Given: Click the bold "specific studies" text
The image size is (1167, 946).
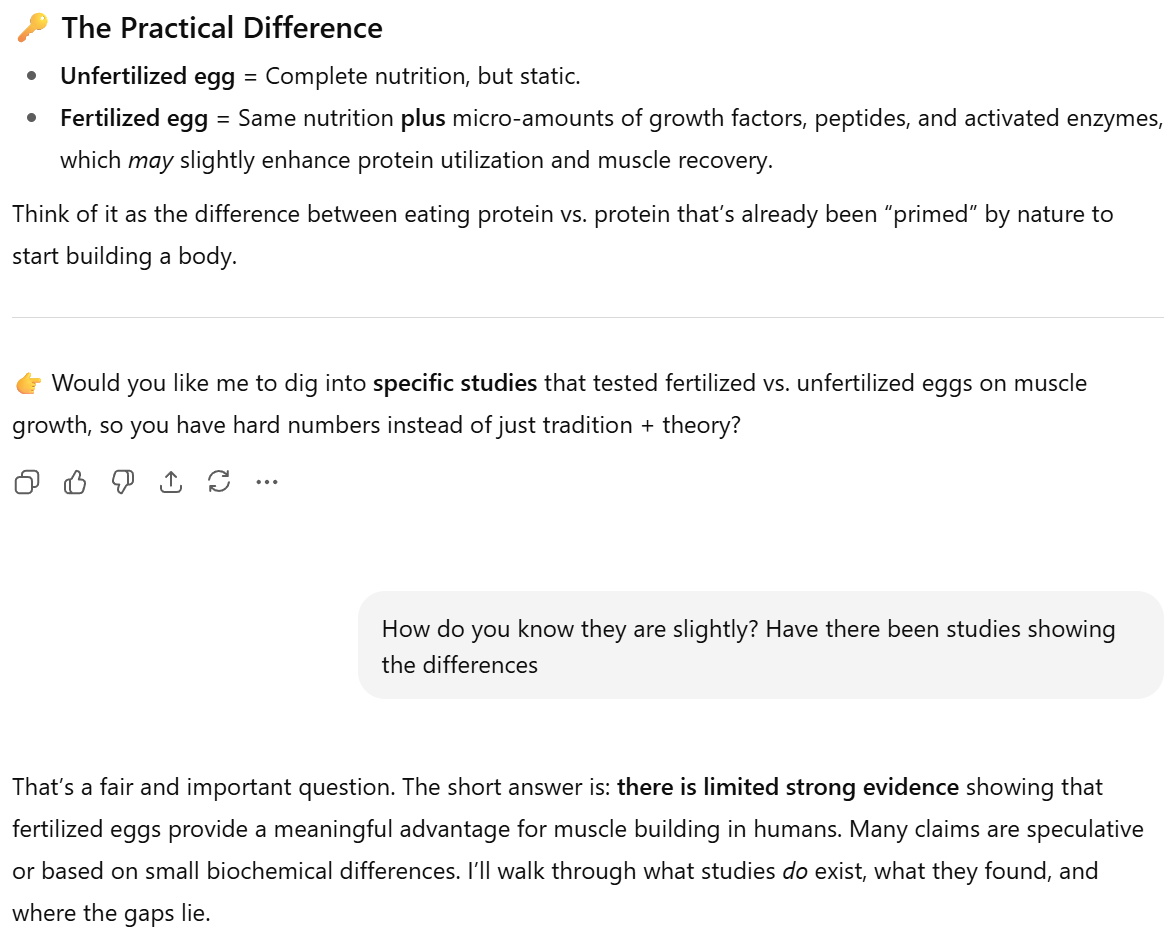Looking at the screenshot, I should pyautogui.click(x=455, y=383).
